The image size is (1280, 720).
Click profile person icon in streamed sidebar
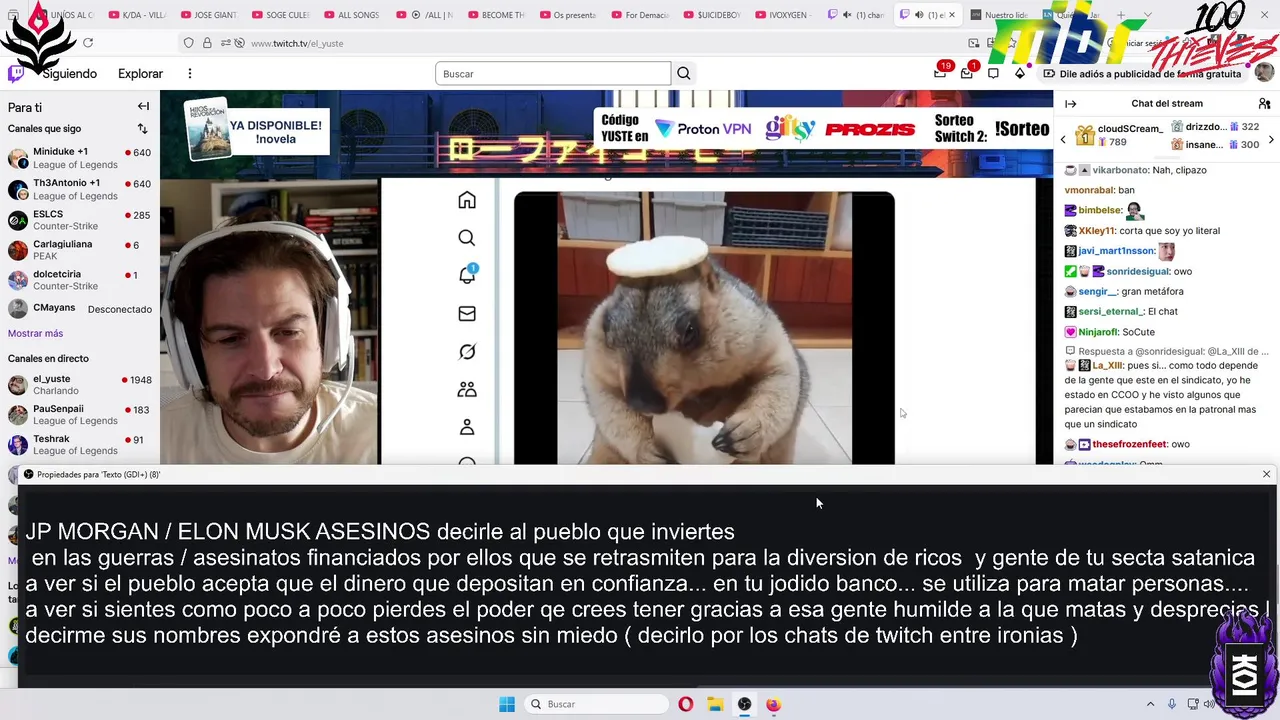point(467,427)
